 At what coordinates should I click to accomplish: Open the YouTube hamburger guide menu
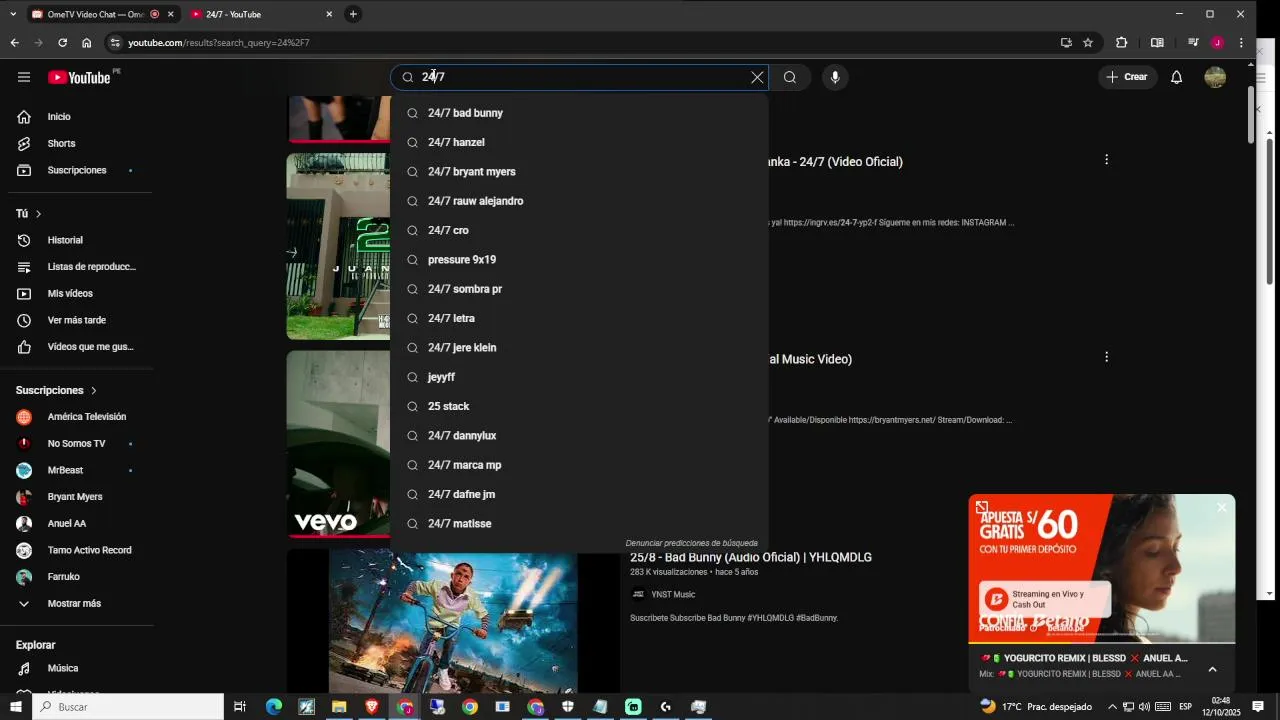point(24,77)
